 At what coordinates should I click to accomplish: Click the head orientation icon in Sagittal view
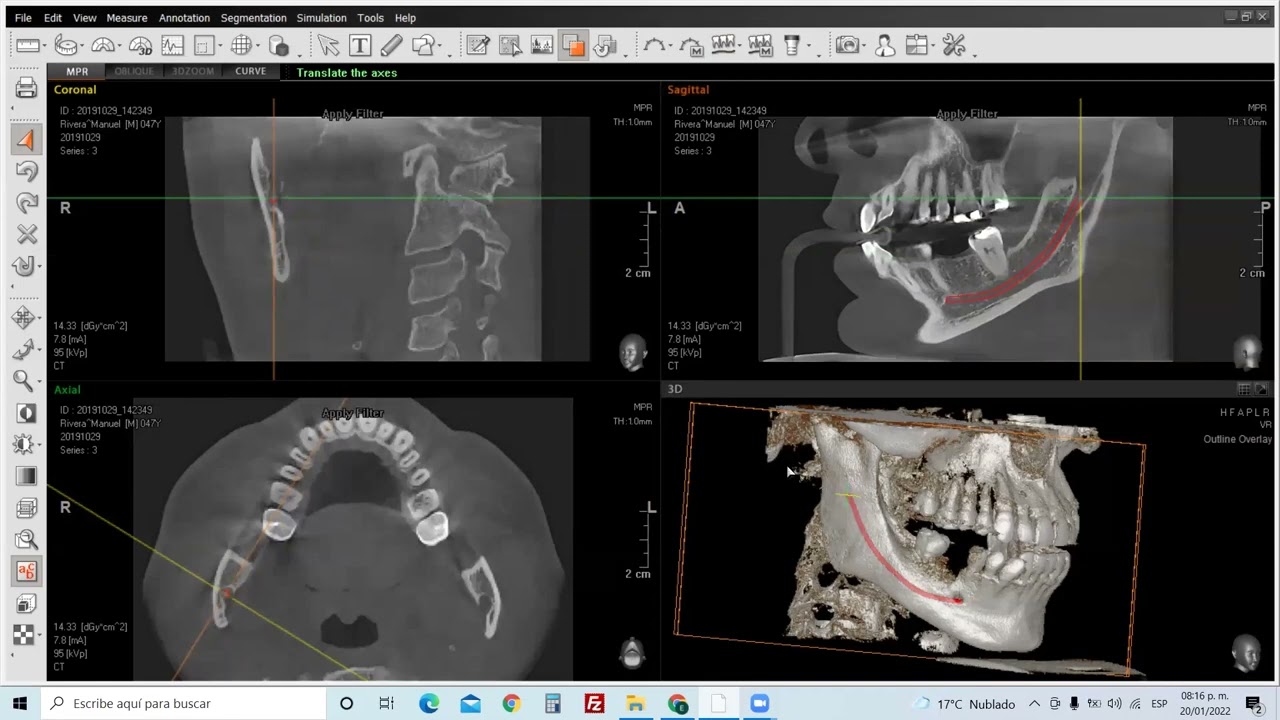coord(1246,352)
